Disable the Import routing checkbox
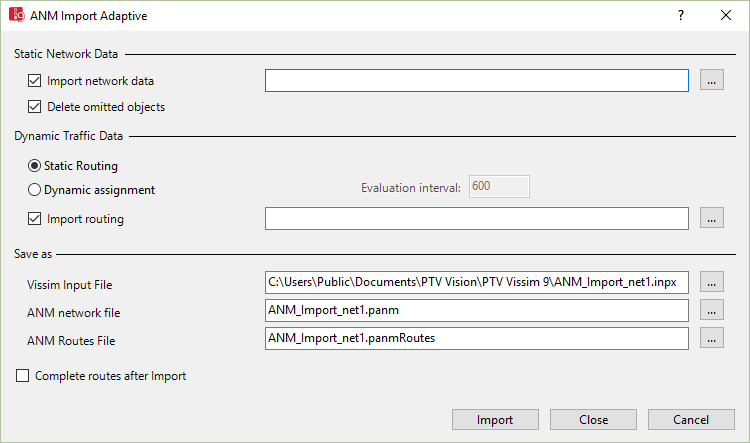750x443 pixels. [x=36, y=218]
